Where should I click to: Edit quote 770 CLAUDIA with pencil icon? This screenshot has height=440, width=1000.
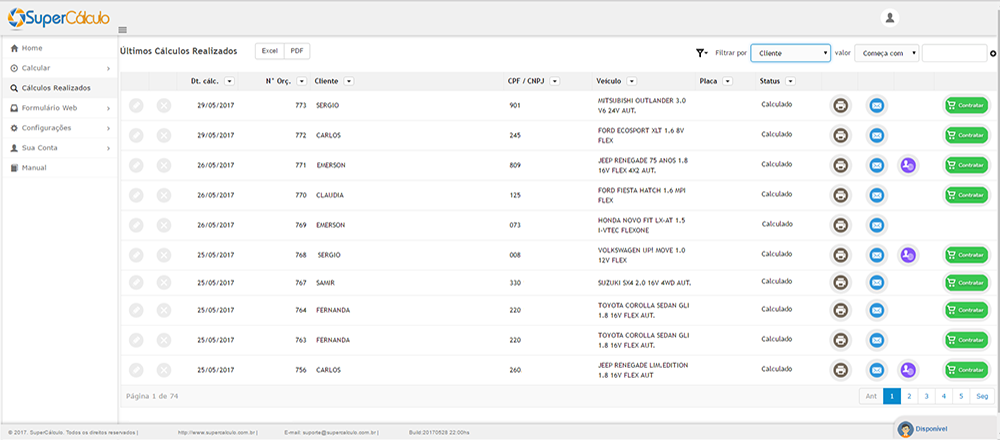pyautogui.click(x=136, y=195)
